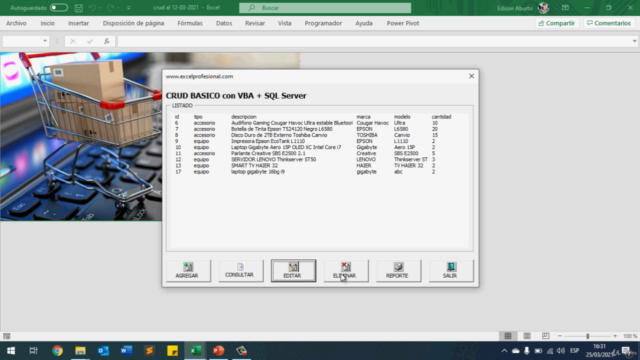Viewport: 640px width, 360px height.
Task: Select row 12 SERVIDOR LENOVO Thinkserver
Action: point(319,160)
